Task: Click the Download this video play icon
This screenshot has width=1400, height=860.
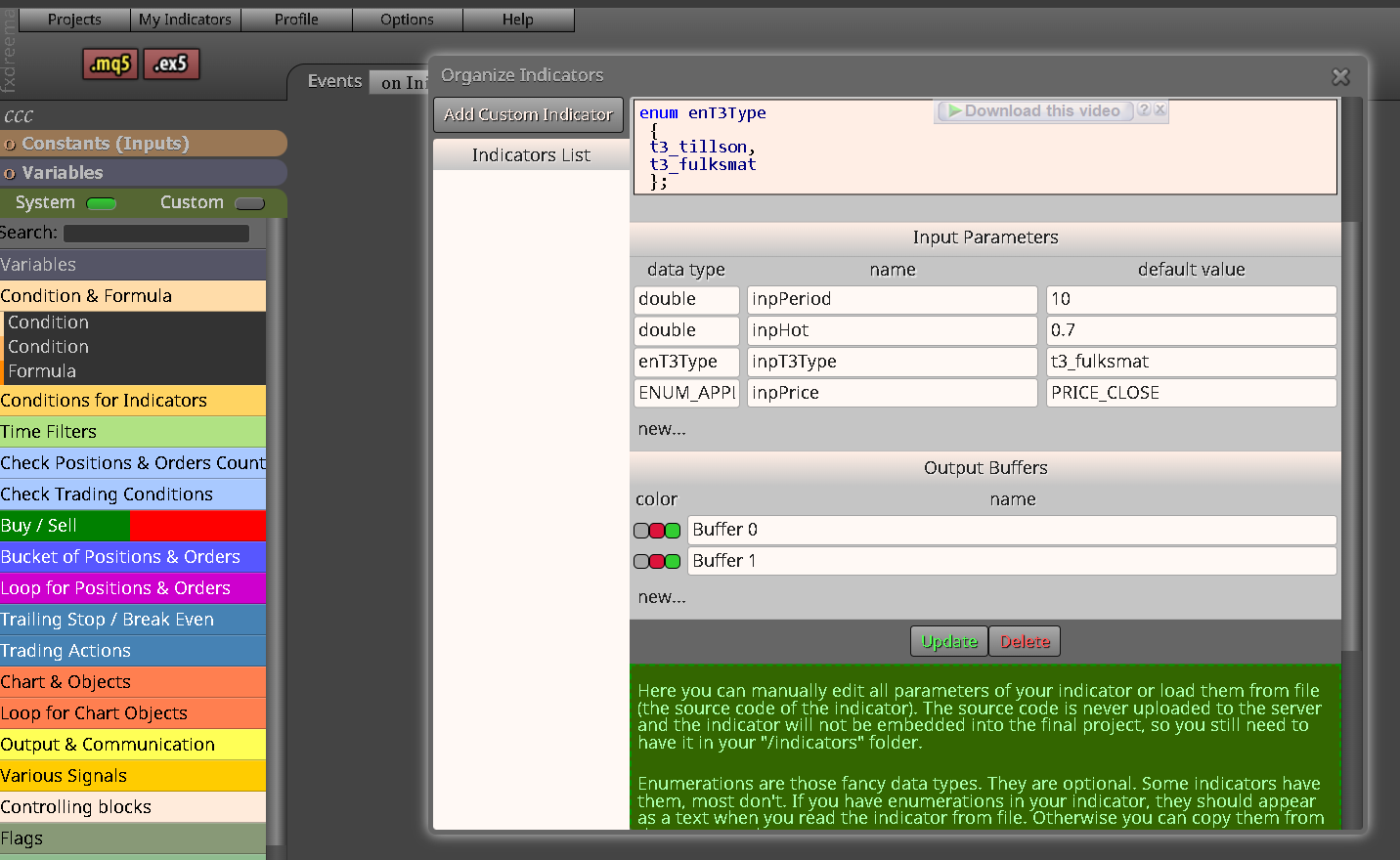Action: pyautogui.click(x=955, y=111)
